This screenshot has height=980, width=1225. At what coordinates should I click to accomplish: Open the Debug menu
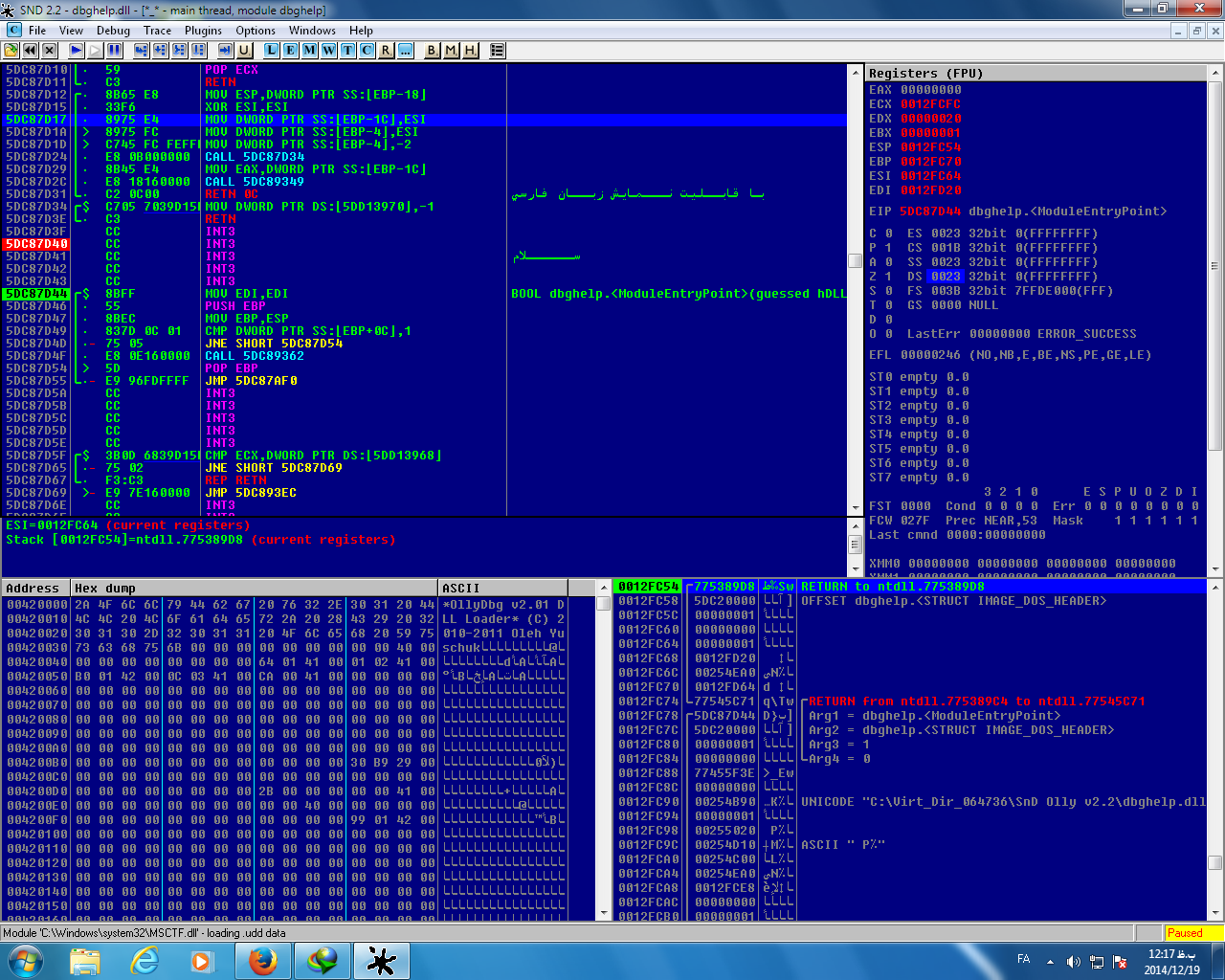113,31
